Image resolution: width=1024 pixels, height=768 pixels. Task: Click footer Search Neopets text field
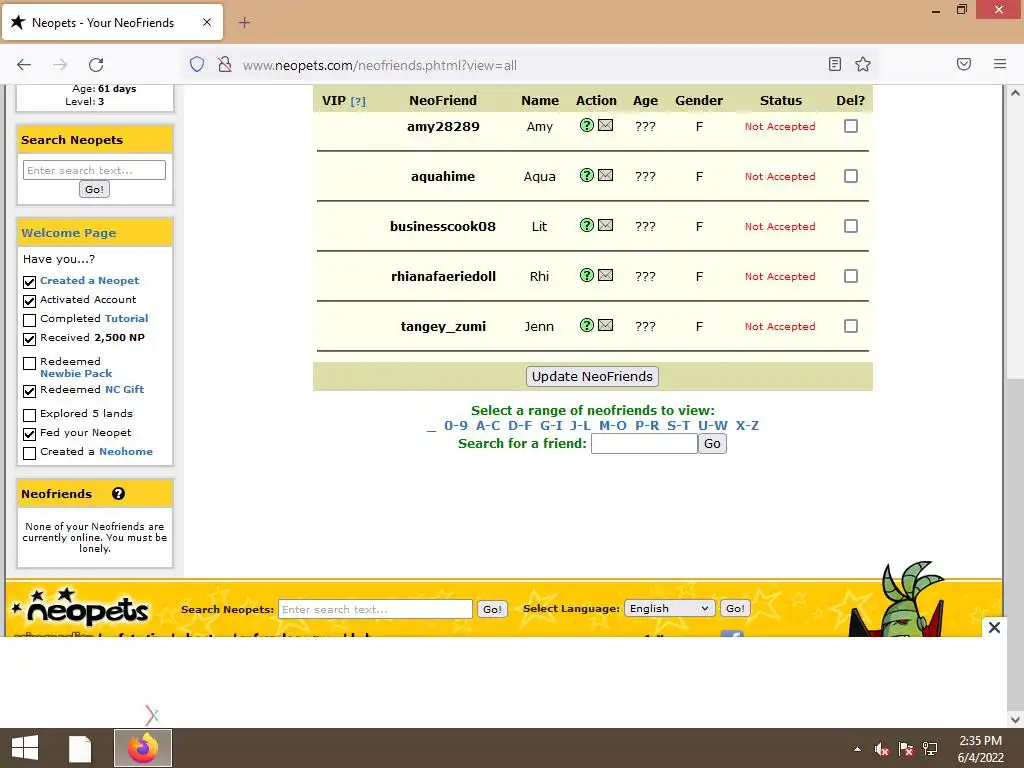pyautogui.click(x=375, y=609)
